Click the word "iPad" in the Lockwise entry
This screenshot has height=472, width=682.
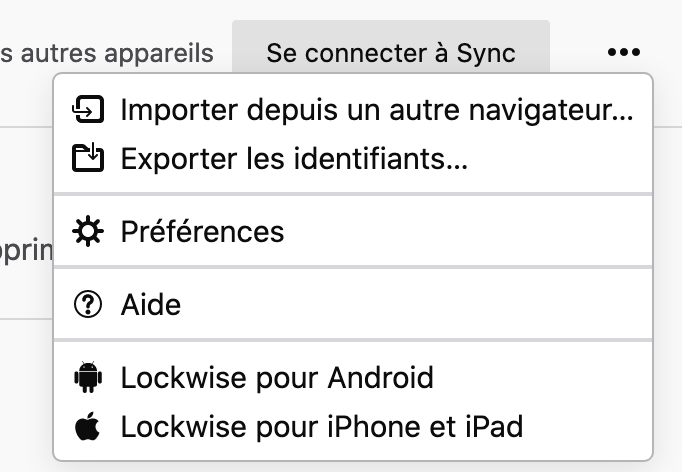[x=497, y=427]
